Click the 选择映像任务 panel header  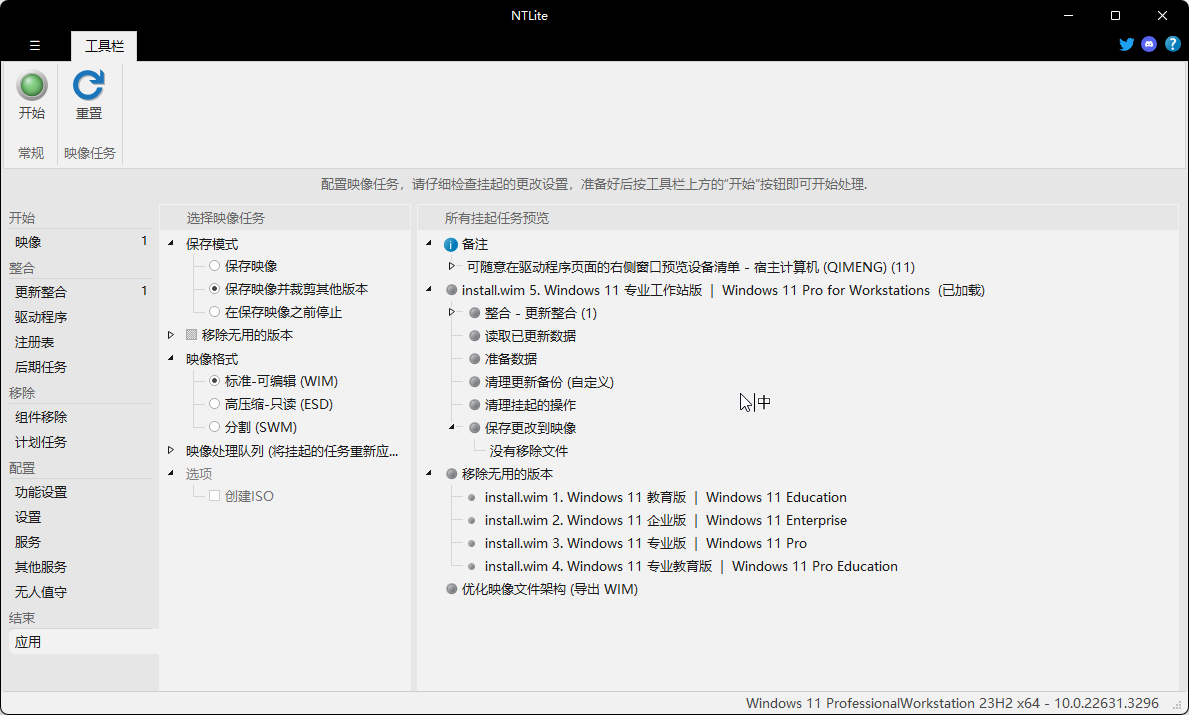click(284, 218)
